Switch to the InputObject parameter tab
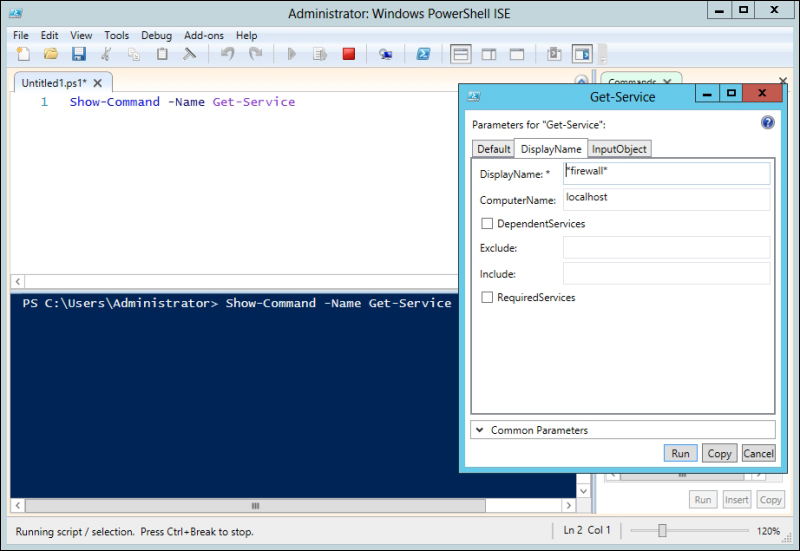The height and width of the screenshot is (551, 800). coord(619,149)
